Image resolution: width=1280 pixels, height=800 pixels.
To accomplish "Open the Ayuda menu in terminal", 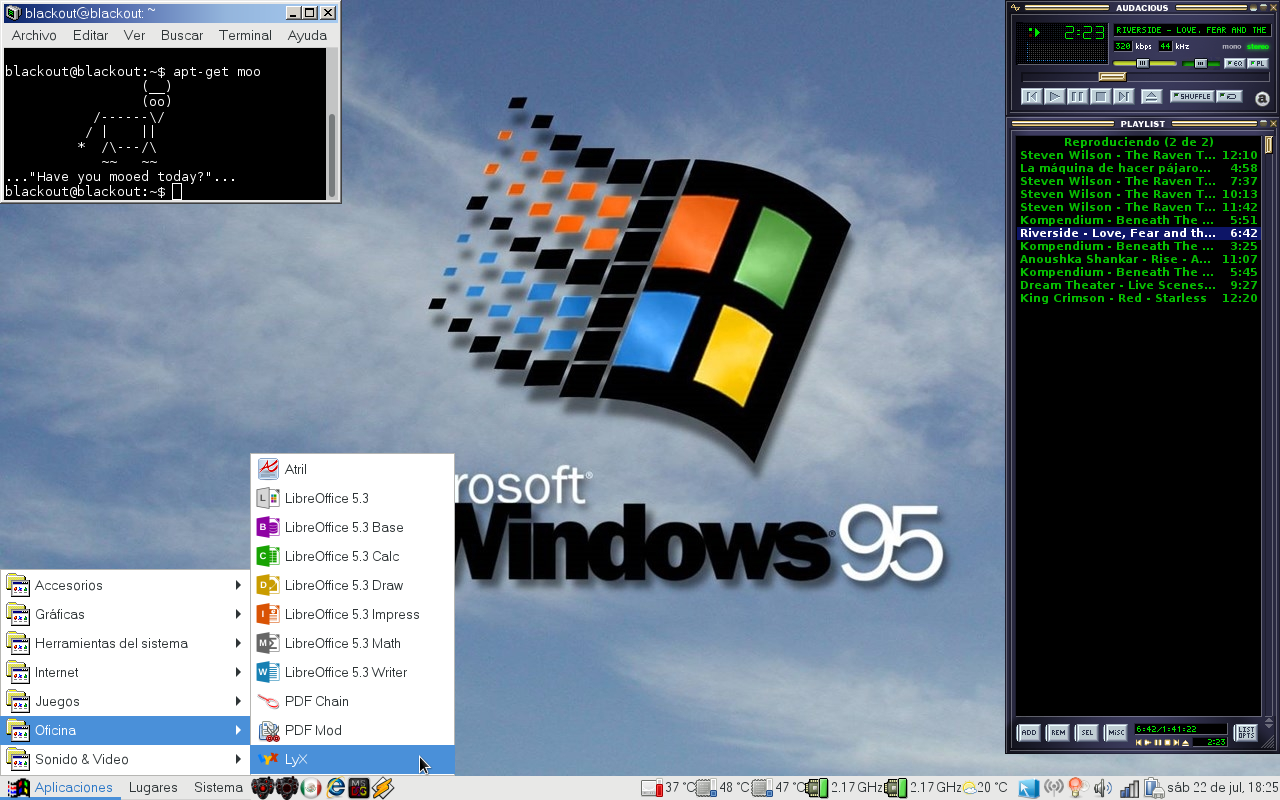I will tap(307, 35).
